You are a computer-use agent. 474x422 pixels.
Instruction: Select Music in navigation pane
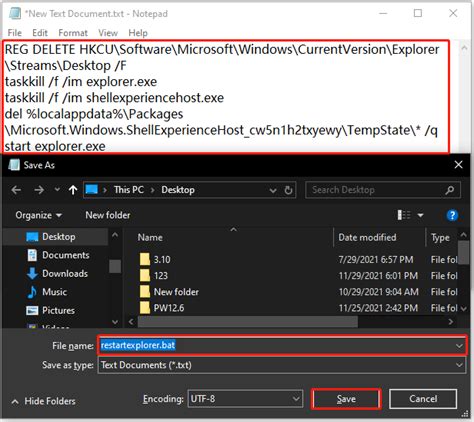click(x=54, y=292)
